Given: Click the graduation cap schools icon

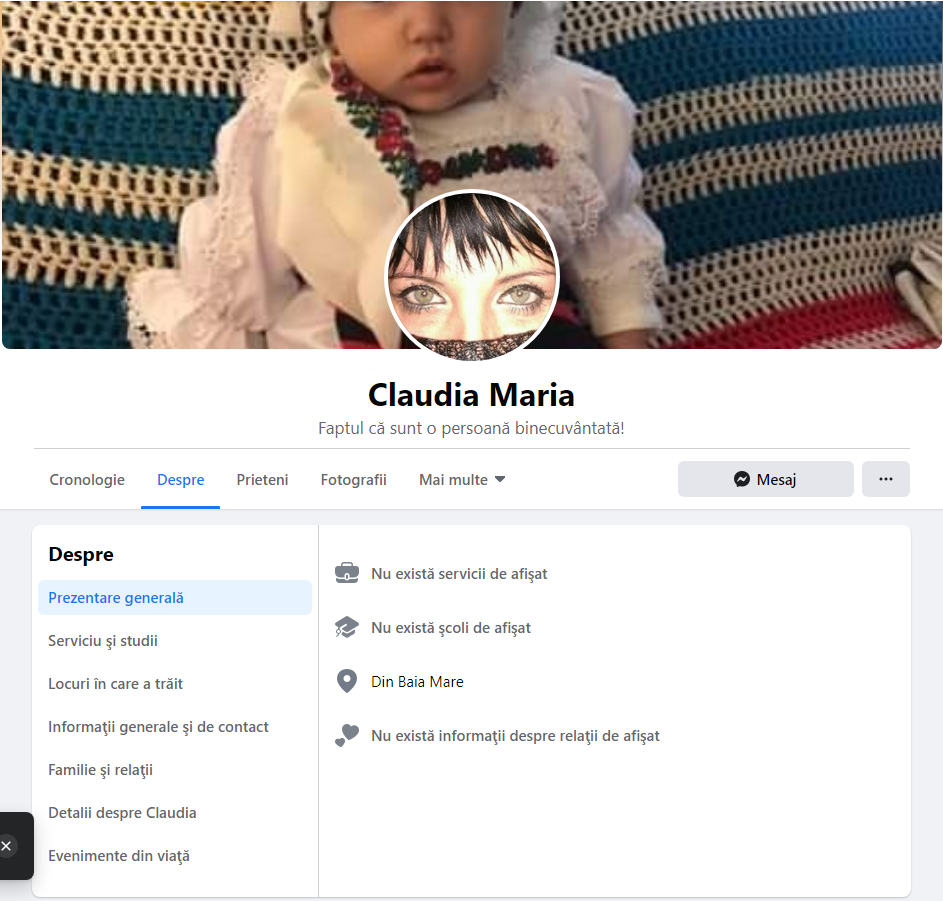Looking at the screenshot, I should [x=347, y=627].
